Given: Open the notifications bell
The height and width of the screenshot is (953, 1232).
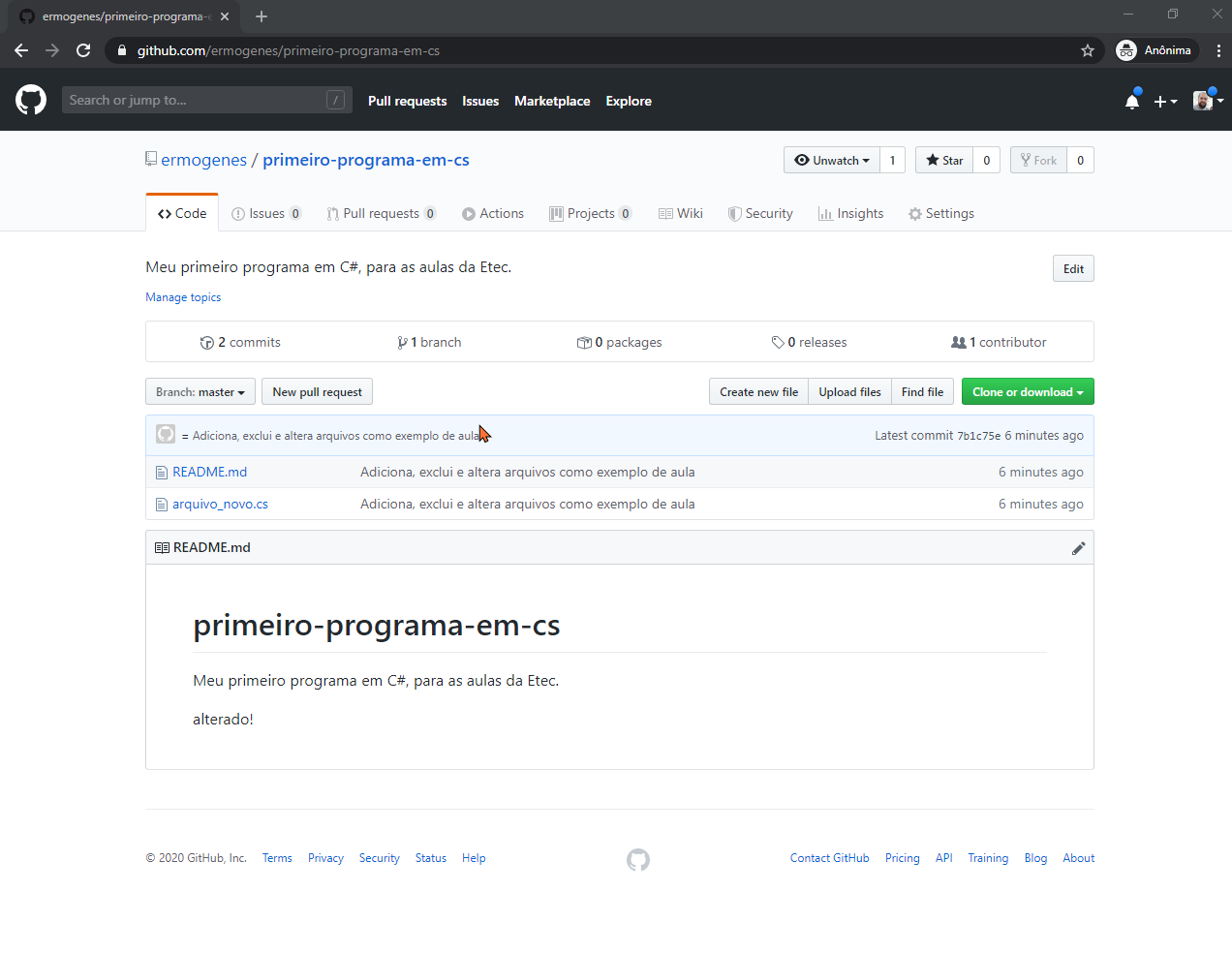Looking at the screenshot, I should (x=1132, y=101).
